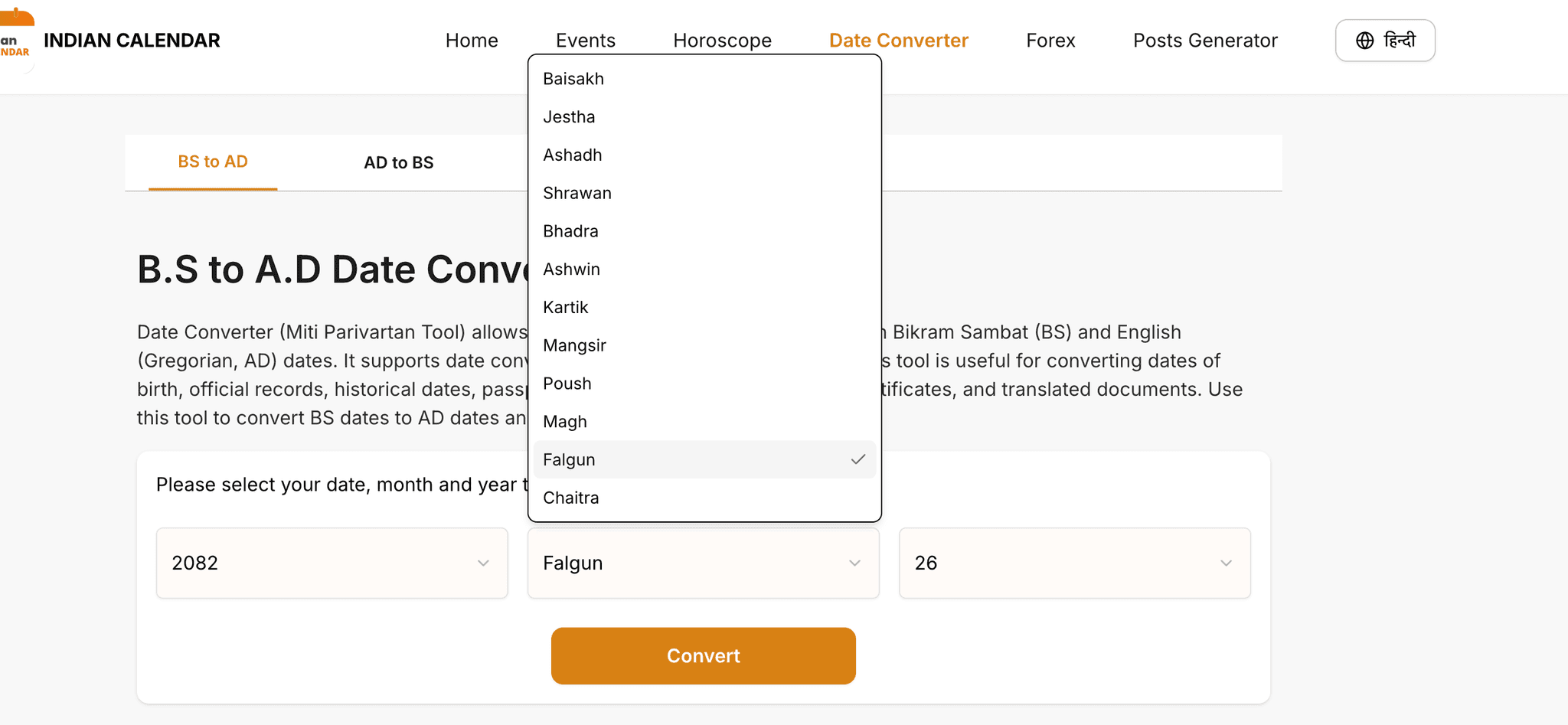This screenshot has width=1568, height=725.
Task: Open the Events page
Action: tap(586, 40)
